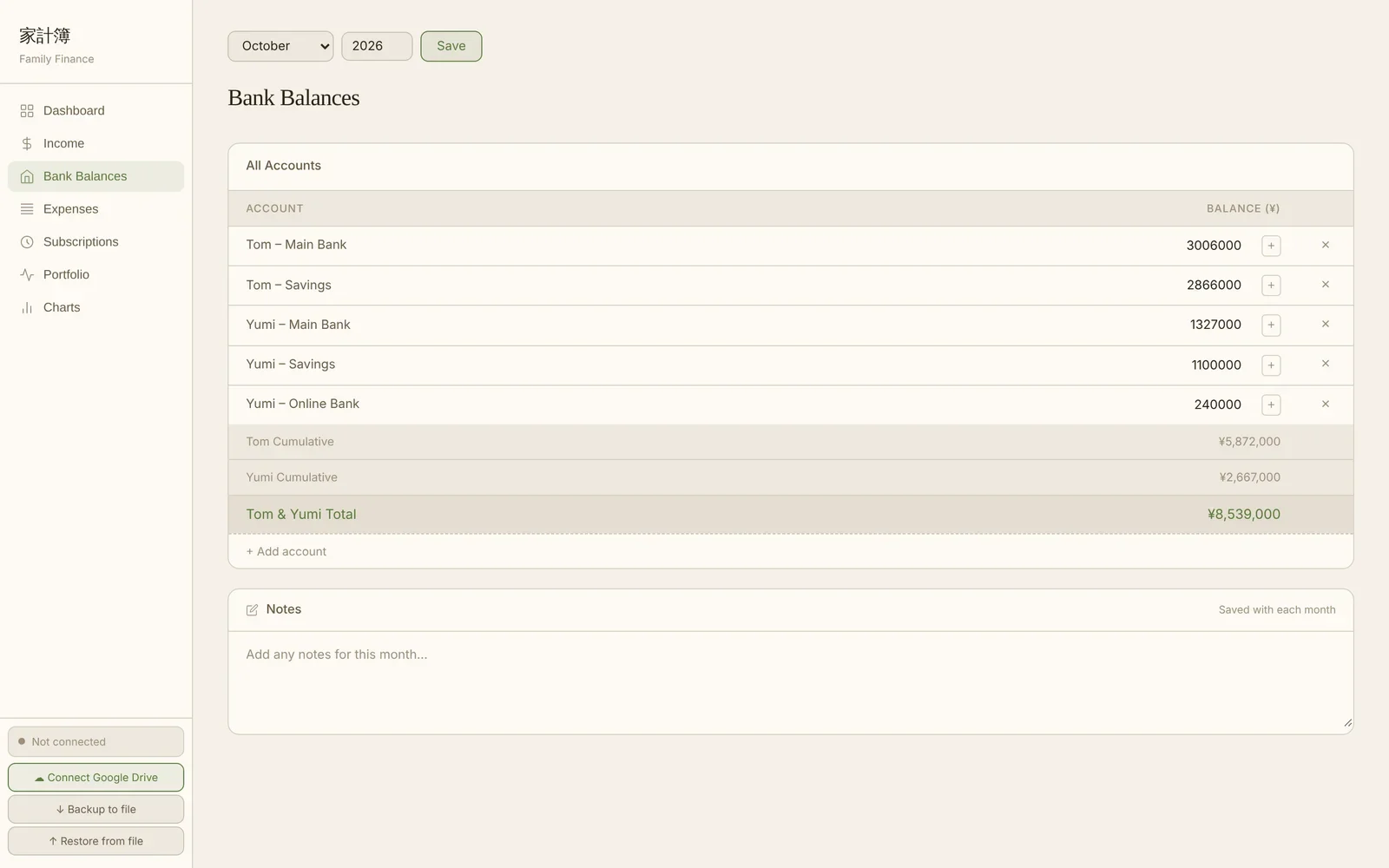Go to the Income section
1389x868 pixels.
pos(95,144)
